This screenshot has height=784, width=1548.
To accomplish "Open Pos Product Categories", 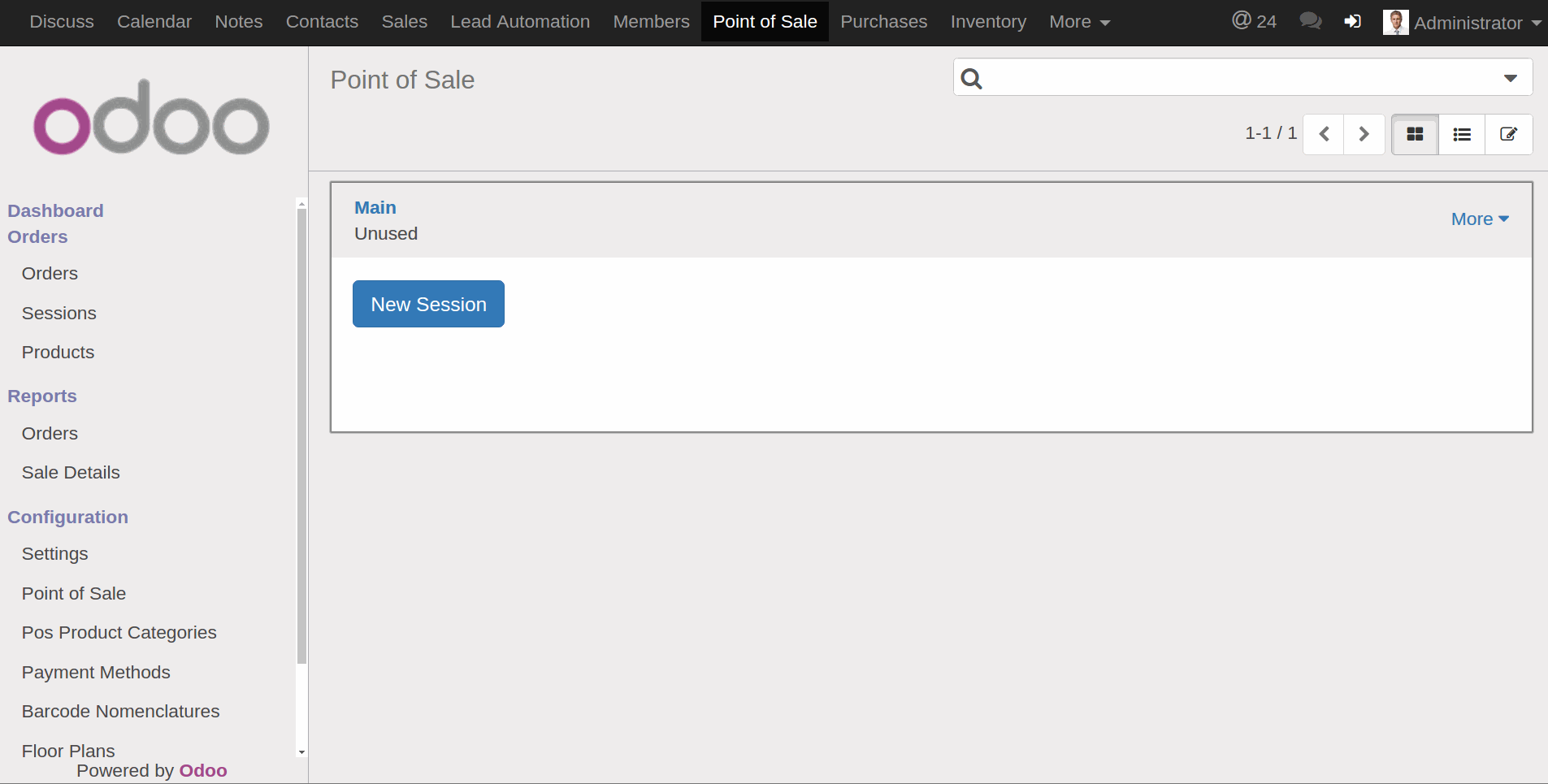I will coord(119,633).
